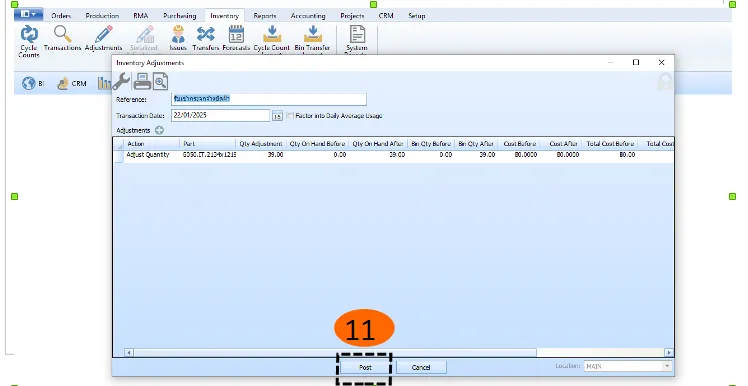Sort by Qty On Hand After header
The height and width of the screenshot is (386, 748).
point(378,144)
